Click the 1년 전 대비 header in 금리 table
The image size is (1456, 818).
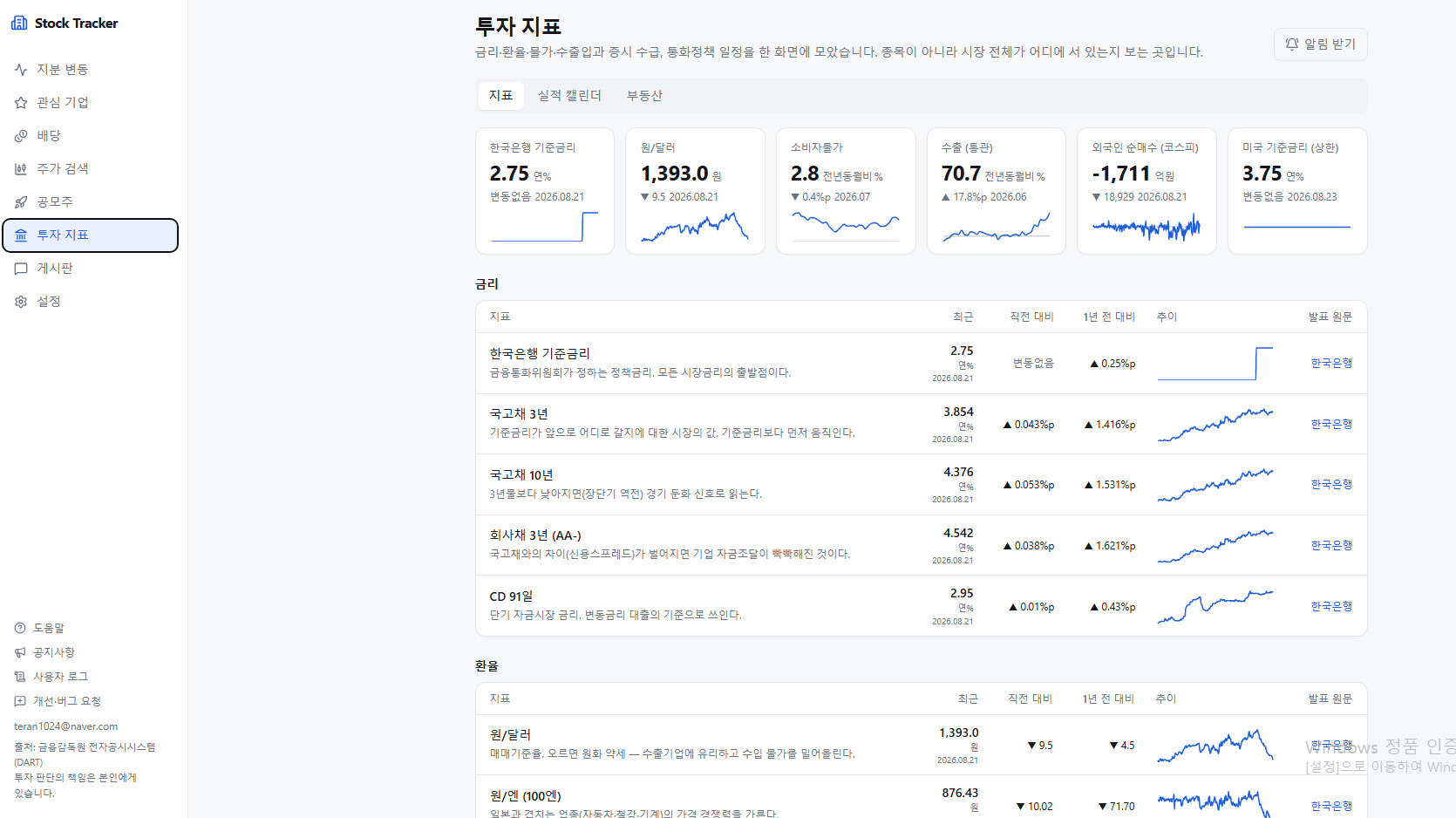coord(1109,317)
